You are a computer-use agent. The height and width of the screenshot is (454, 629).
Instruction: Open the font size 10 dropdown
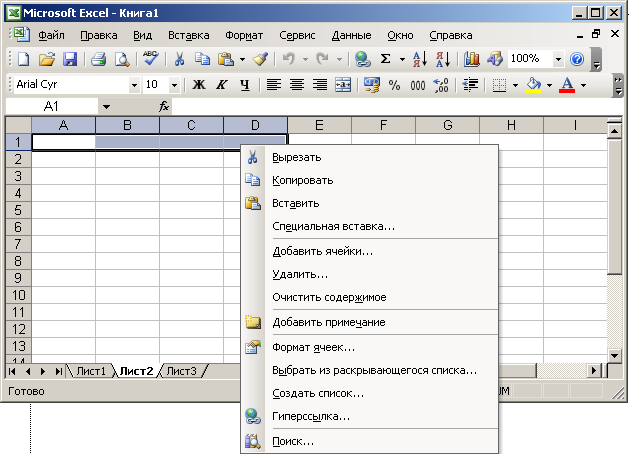[174, 85]
